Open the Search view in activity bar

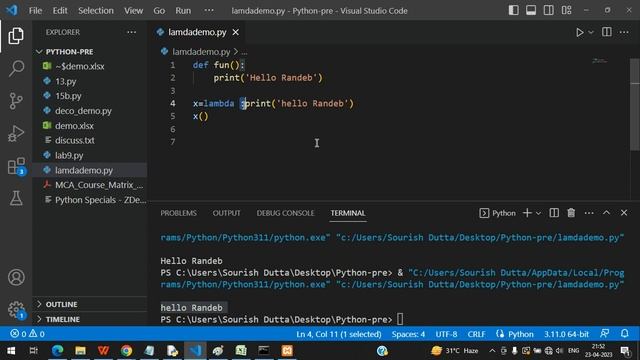tap(16, 68)
